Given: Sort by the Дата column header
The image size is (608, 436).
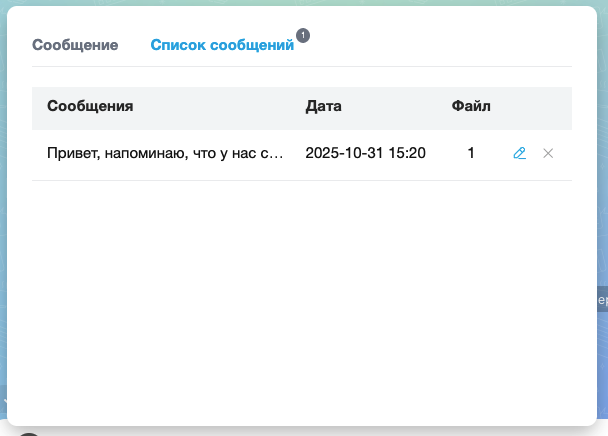Looking at the screenshot, I should coord(323,106).
